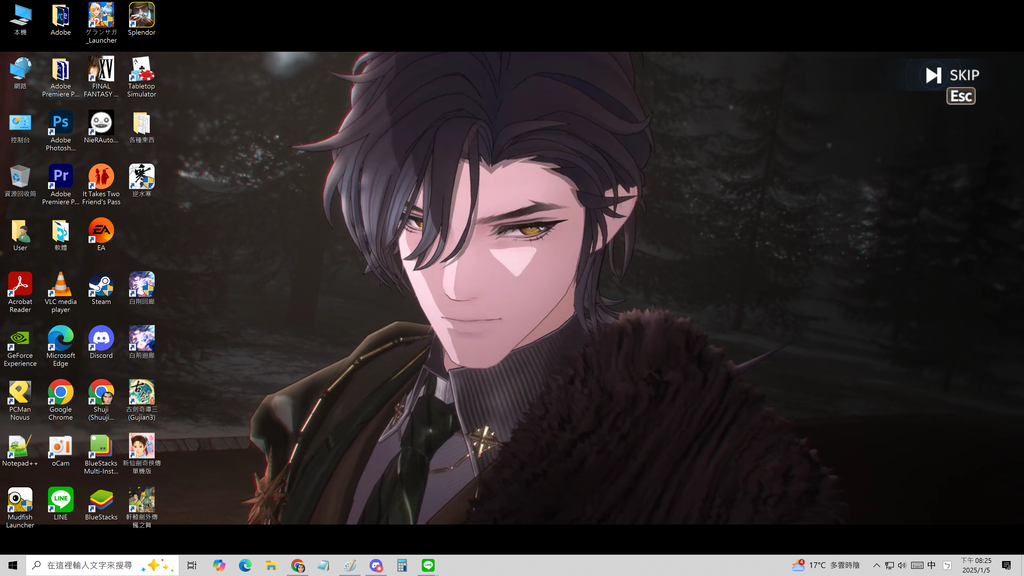
Task: Open the 資源回收筒 Recycle Bin
Action: pyautogui.click(x=20, y=181)
